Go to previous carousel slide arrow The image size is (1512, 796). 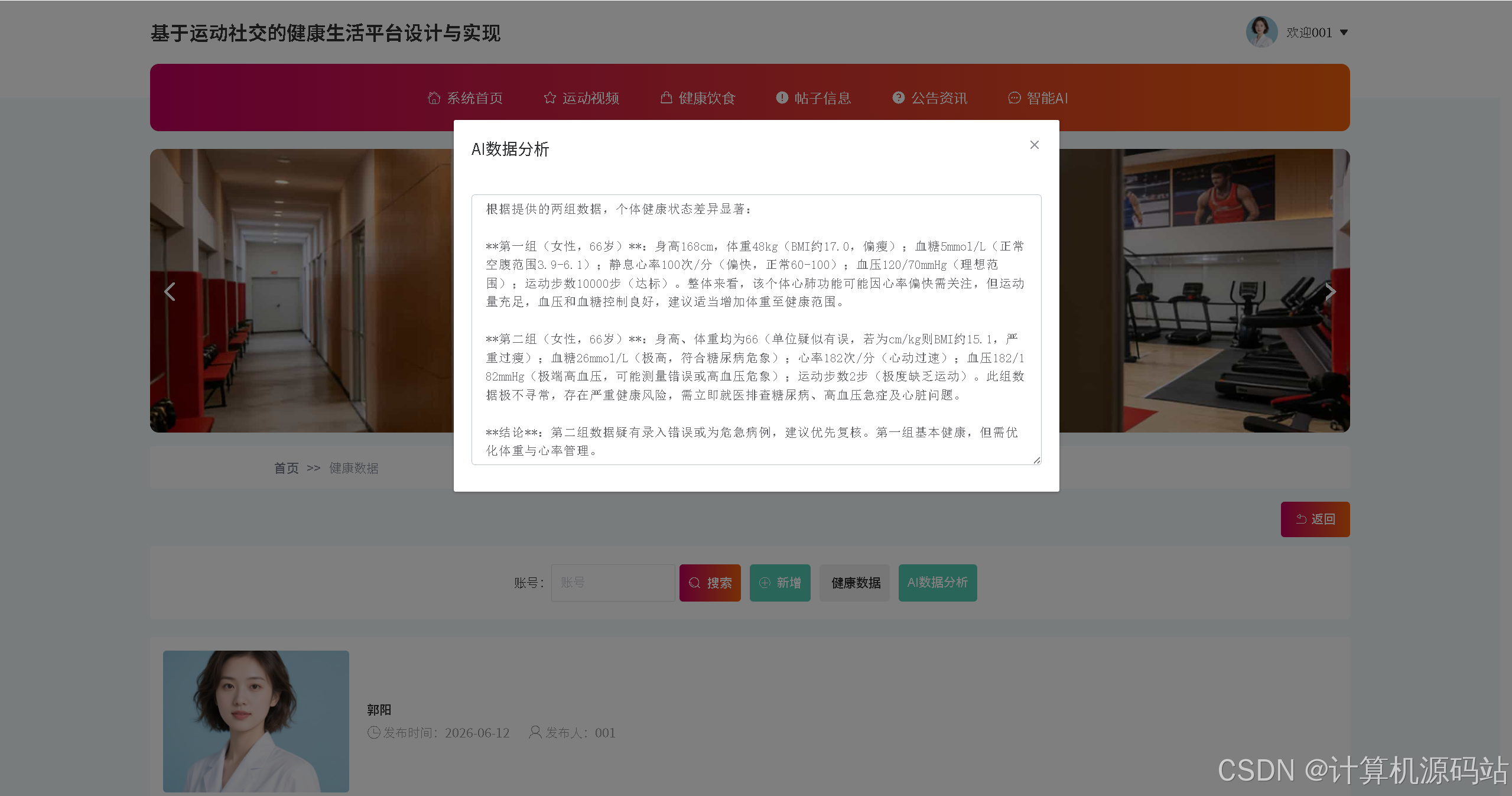pos(170,291)
